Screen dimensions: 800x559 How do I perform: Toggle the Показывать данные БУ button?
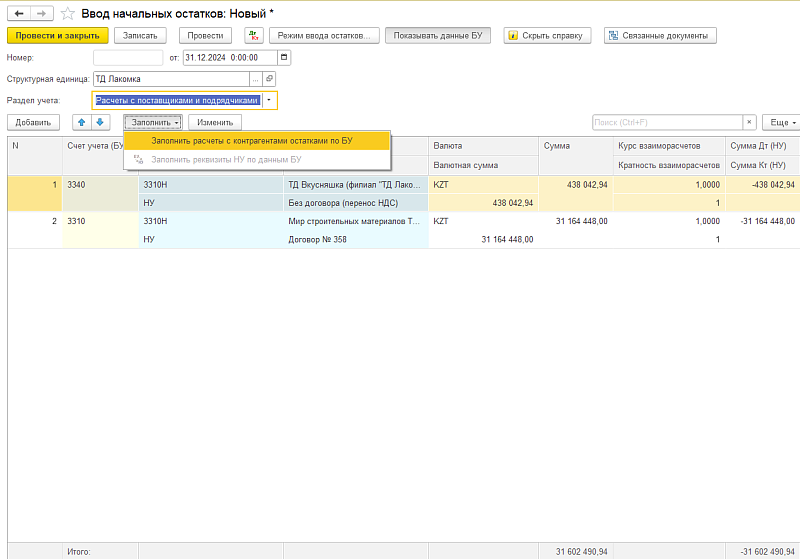click(438, 35)
